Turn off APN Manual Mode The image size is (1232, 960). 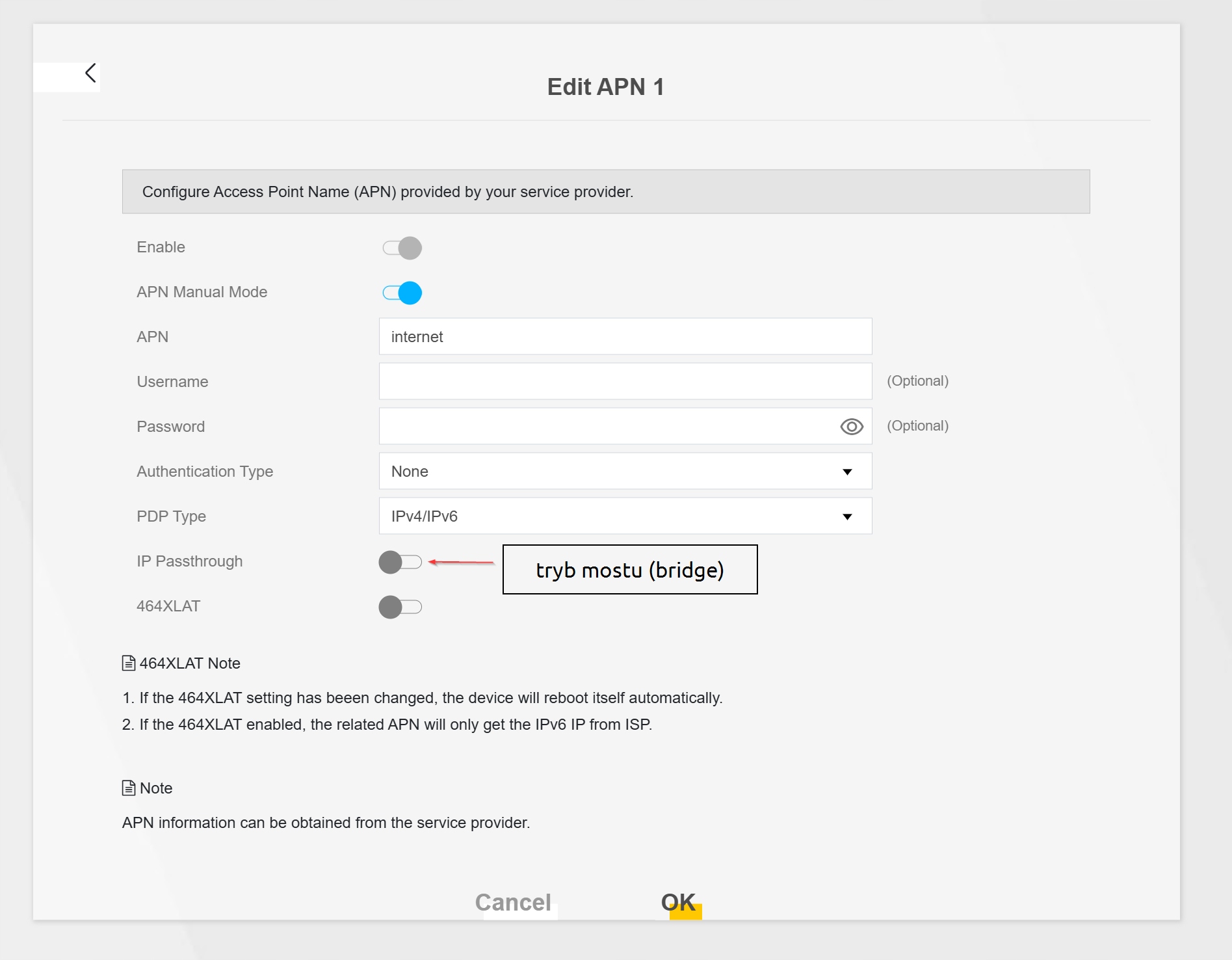402,293
